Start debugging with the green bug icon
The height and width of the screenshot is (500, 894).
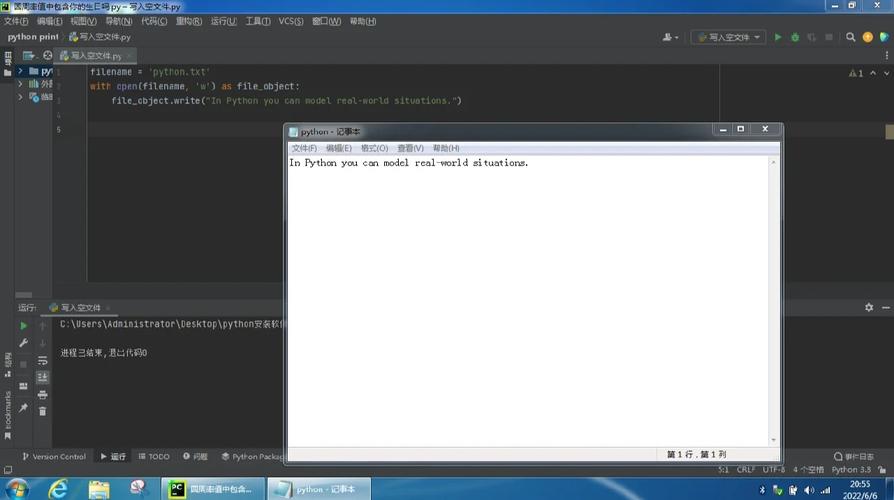point(795,37)
